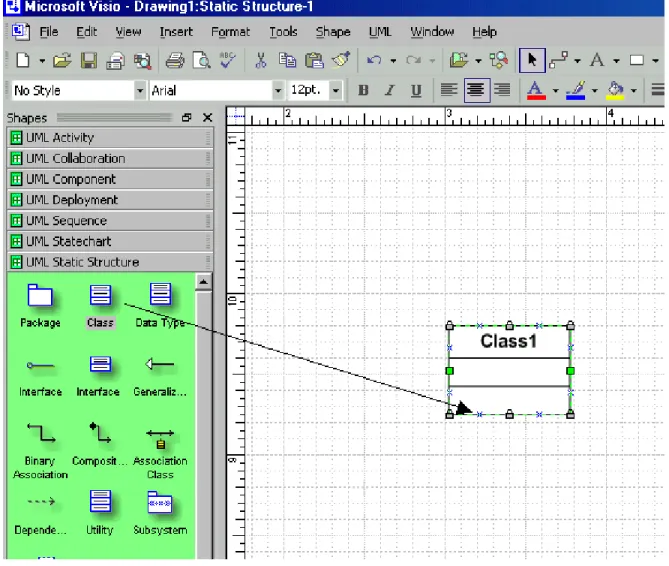Select the Utility shape
This screenshot has height=566, width=669.
click(x=100, y=512)
